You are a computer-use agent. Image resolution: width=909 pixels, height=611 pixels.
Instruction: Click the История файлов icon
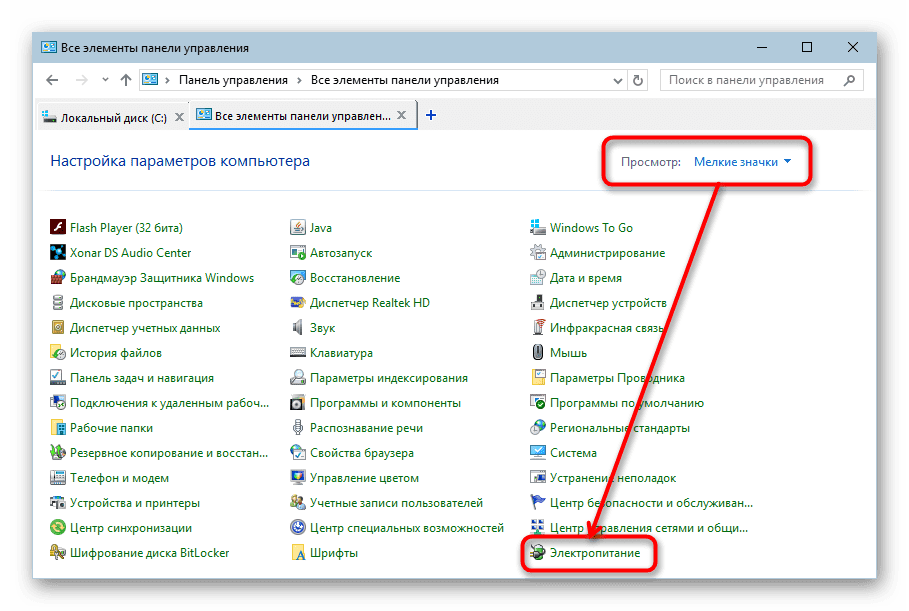58,352
